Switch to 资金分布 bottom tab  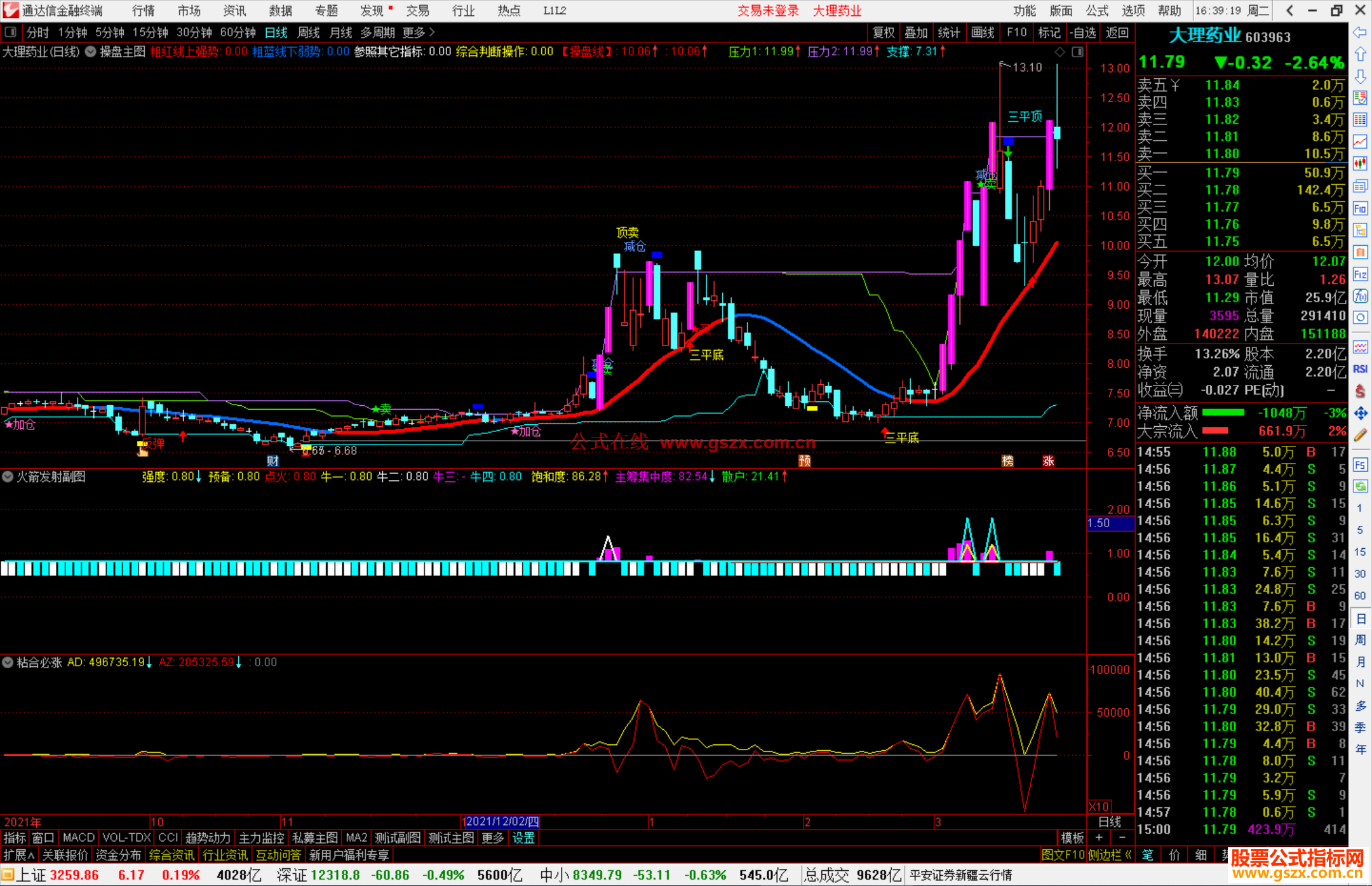click(x=118, y=855)
